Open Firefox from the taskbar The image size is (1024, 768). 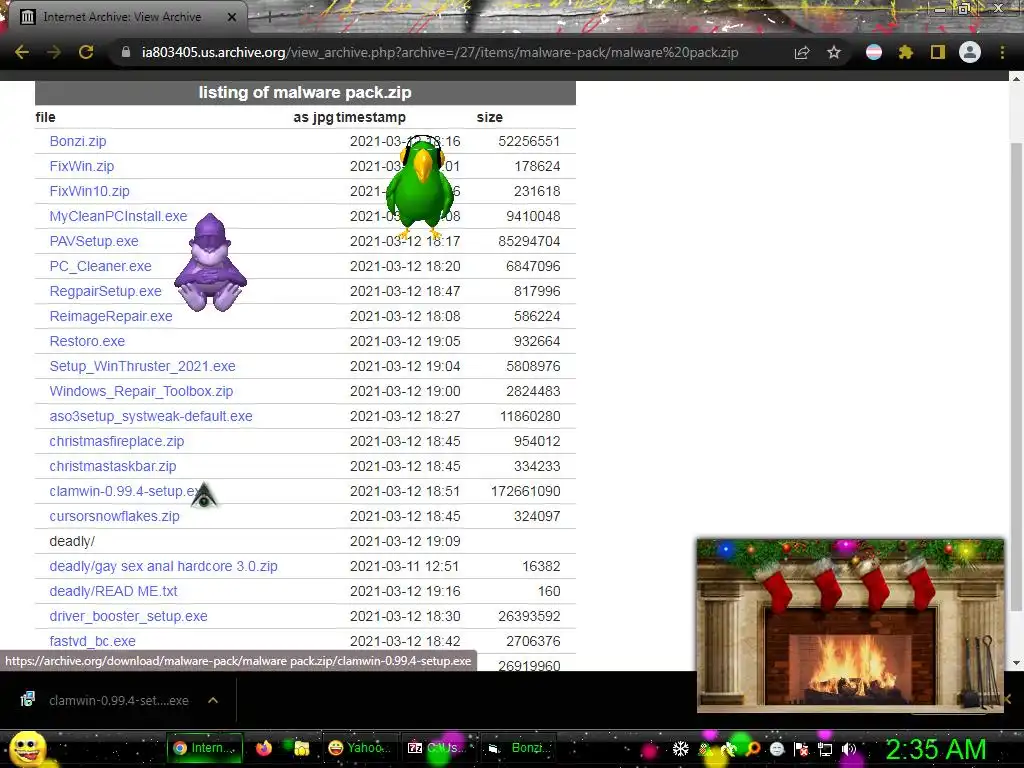click(264, 748)
